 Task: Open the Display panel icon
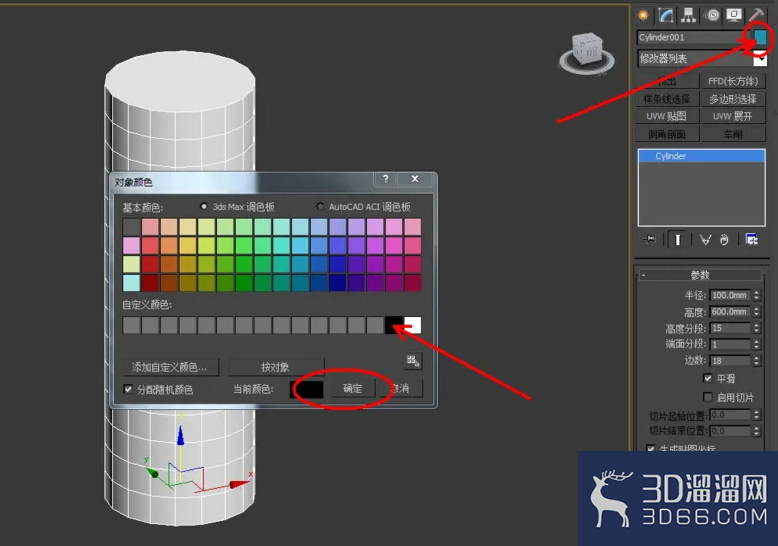[x=734, y=15]
